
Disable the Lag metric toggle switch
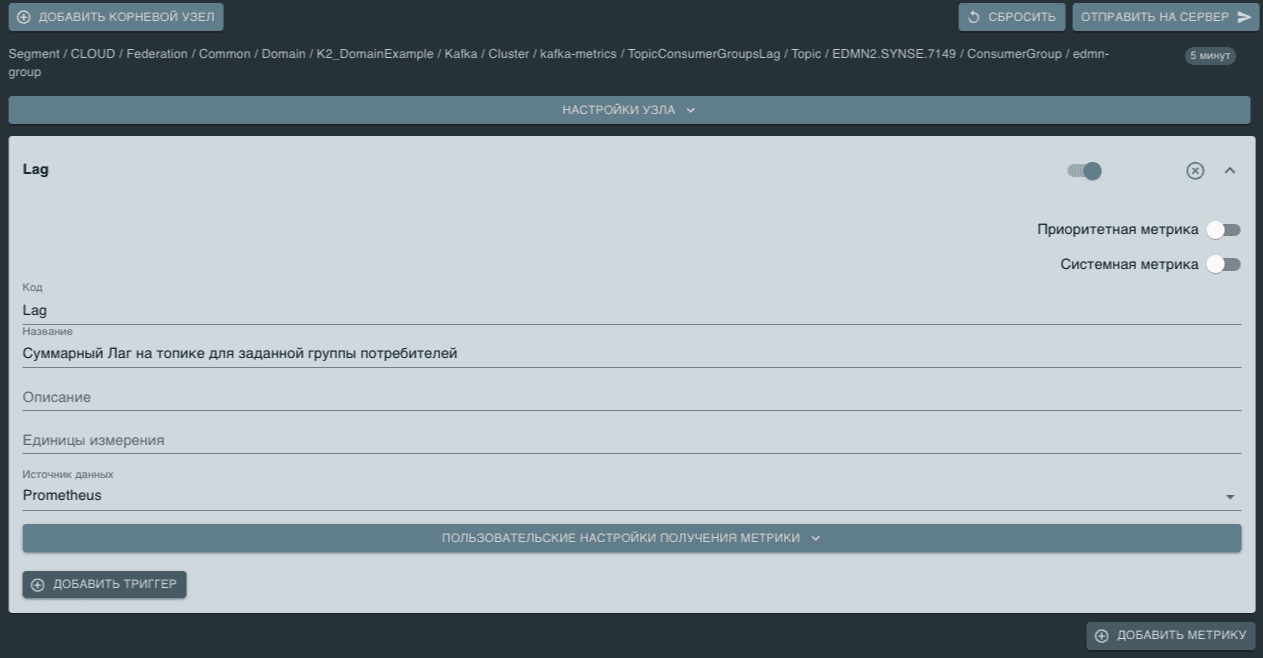pyautogui.click(x=1084, y=171)
